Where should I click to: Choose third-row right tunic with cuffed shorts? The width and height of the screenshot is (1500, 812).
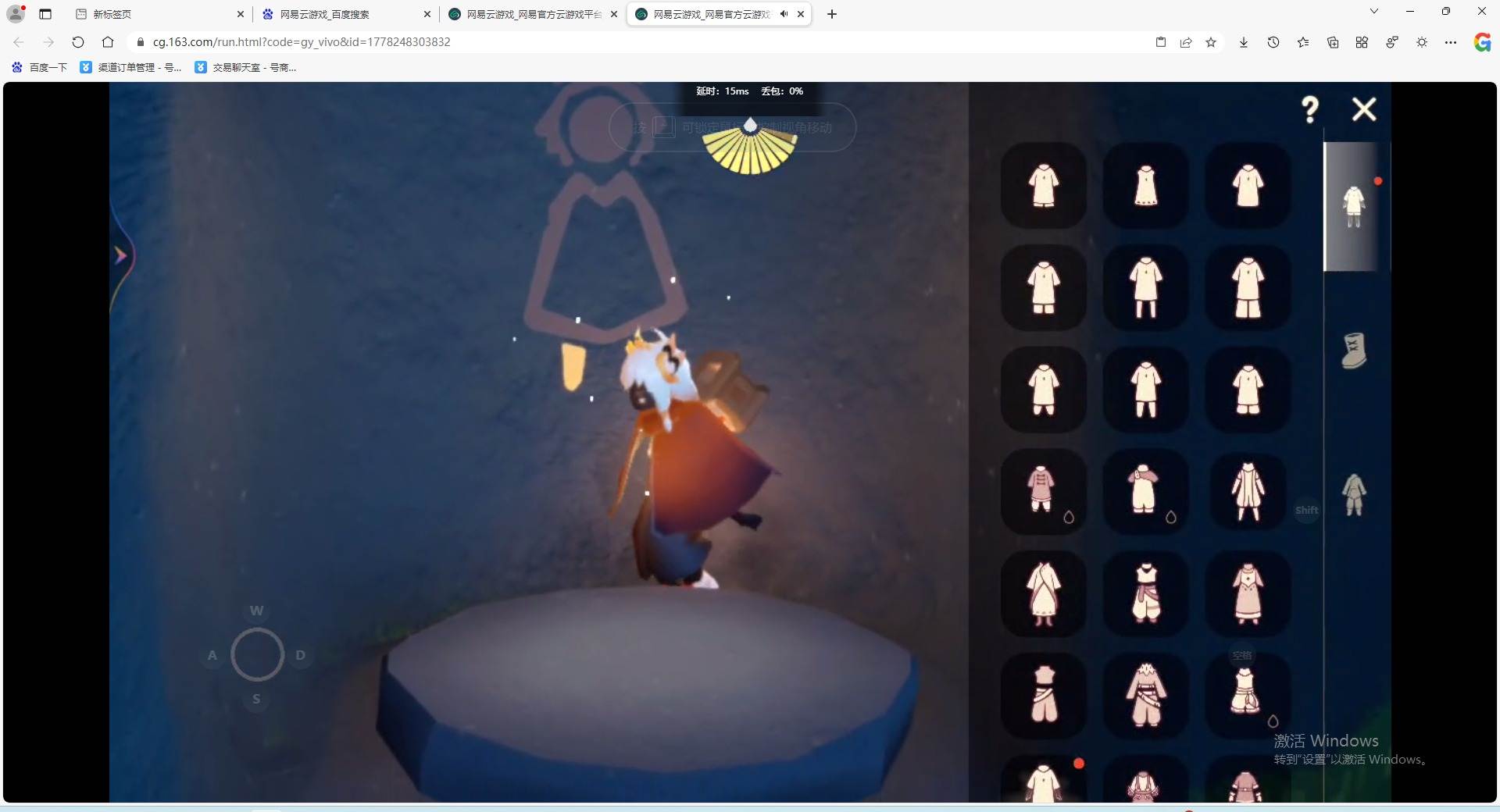pos(1248,389)
